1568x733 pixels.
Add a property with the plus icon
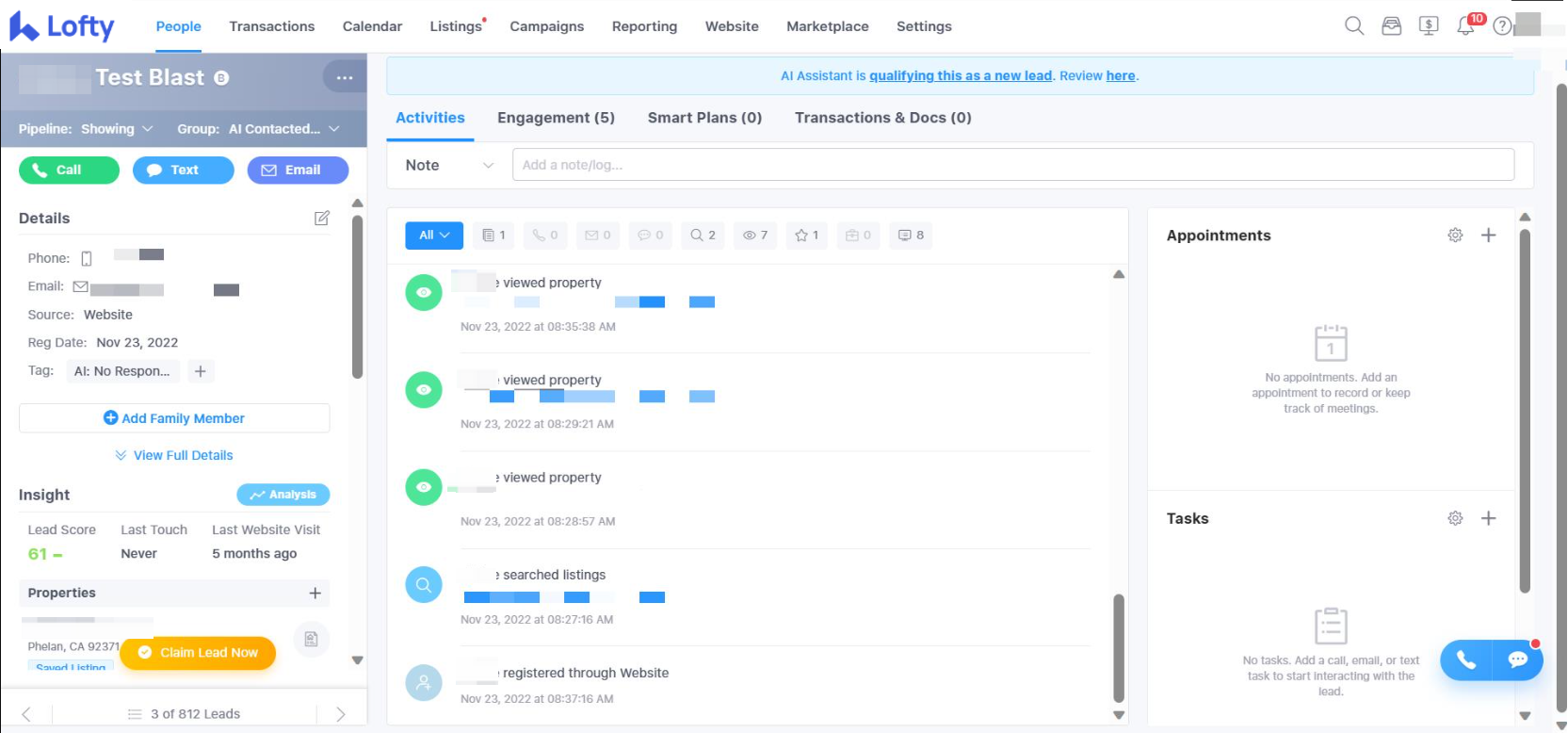(315, 593)
